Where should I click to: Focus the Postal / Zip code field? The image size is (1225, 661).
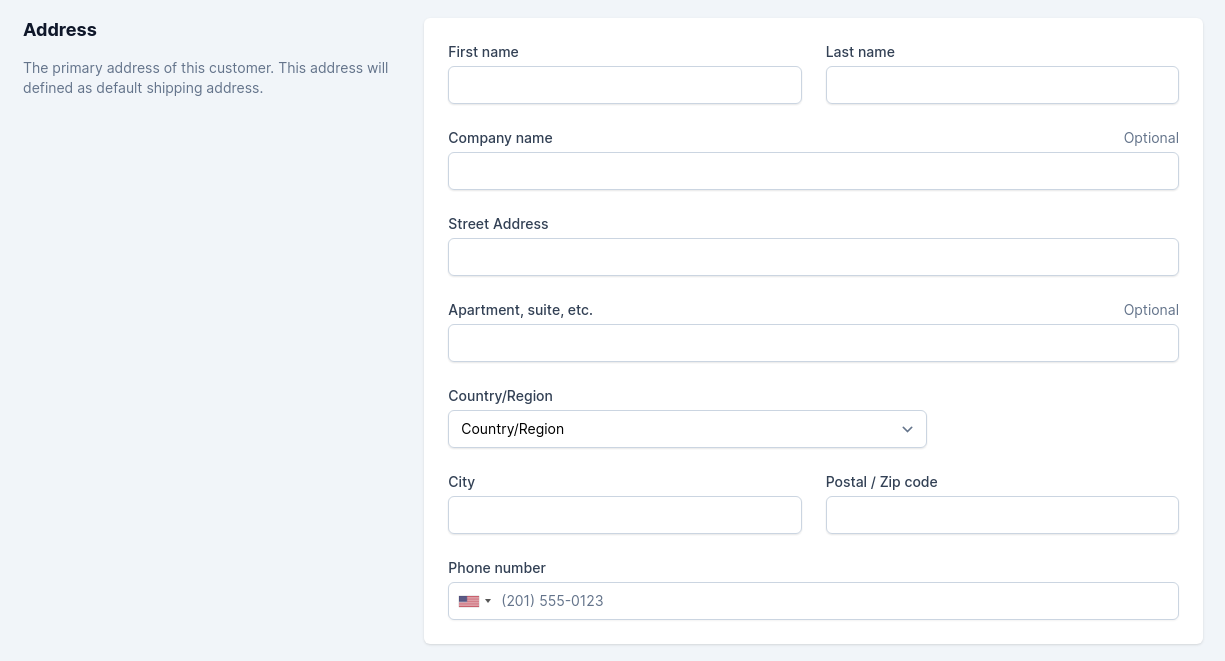click(x=1001, y=515)
